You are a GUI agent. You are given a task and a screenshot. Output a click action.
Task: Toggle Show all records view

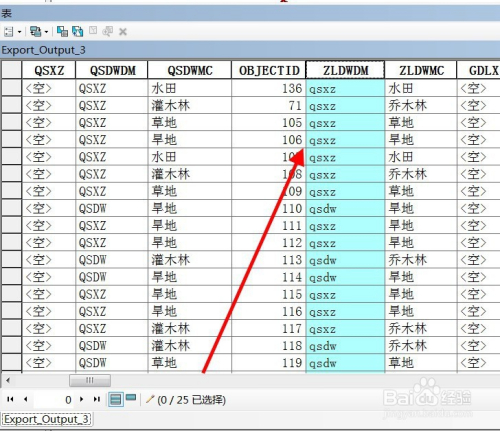point(115,399)
